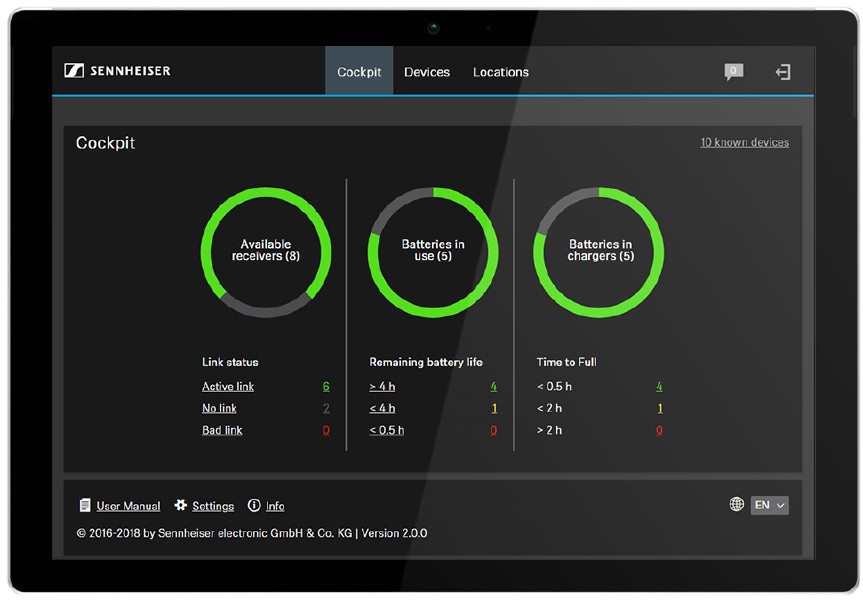The width and height of the screenshot is (863, 600).
Task: Click the Sennheiser logo
Action: [117, 71]
